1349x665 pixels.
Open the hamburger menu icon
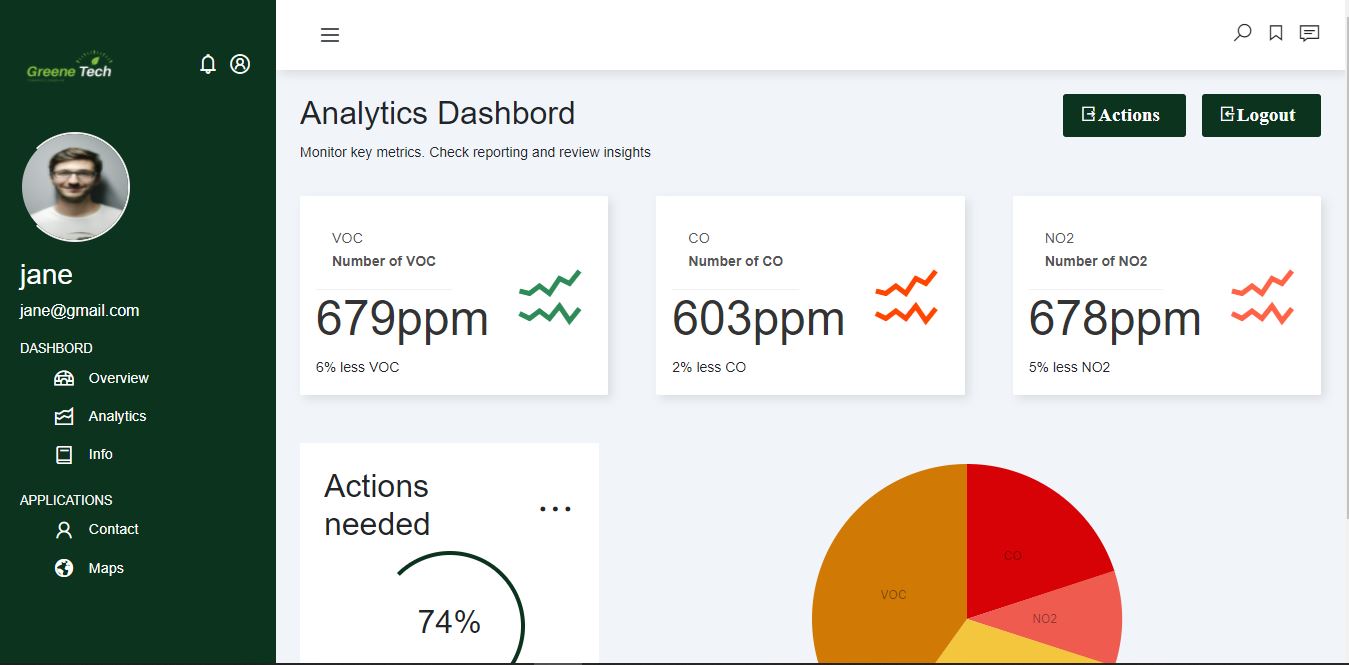(330, 35)
